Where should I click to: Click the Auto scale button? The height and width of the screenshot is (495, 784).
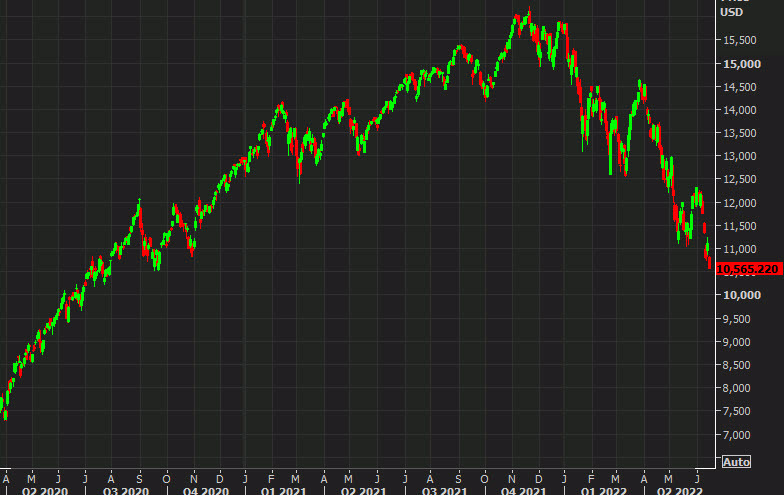(x=736, y=462)
